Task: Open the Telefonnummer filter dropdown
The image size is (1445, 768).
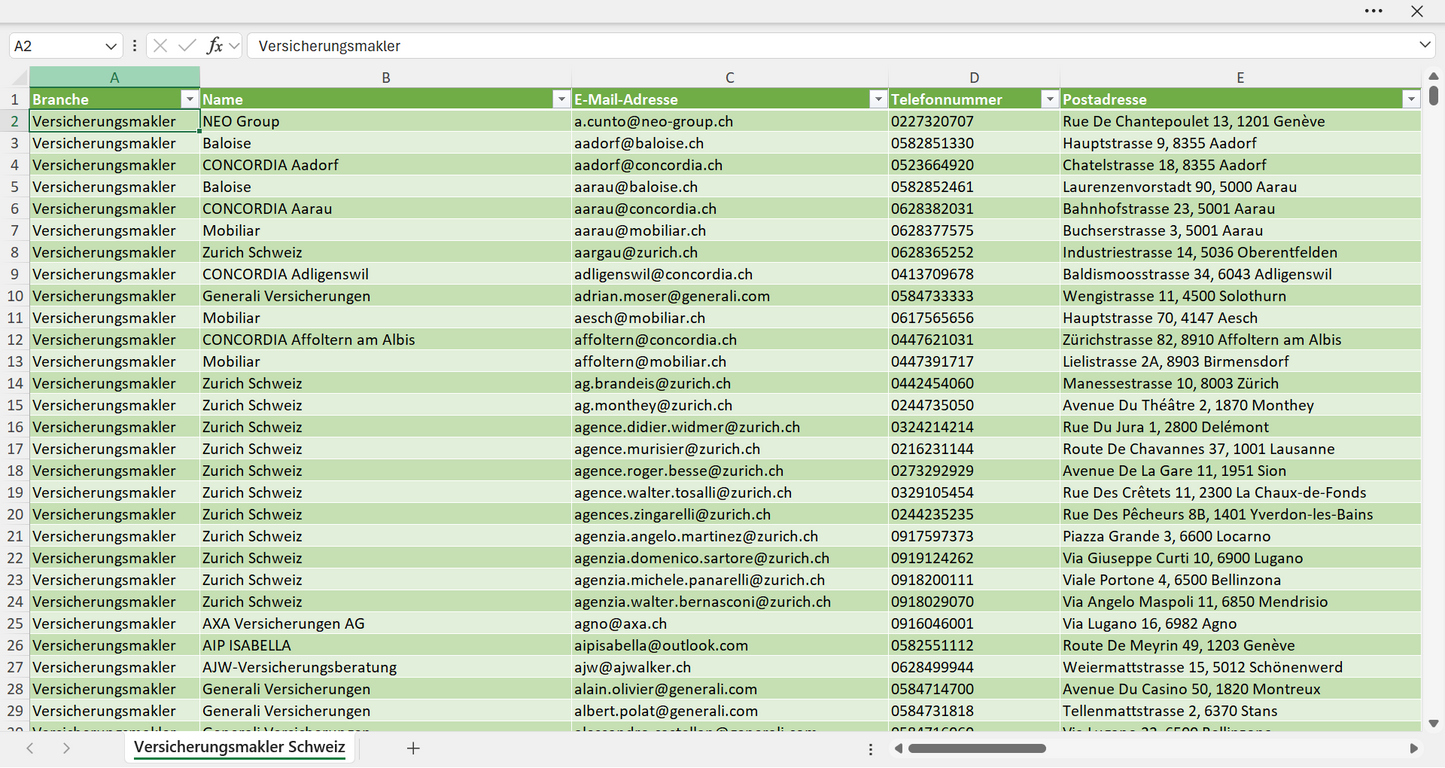Action: (1050, 99)
